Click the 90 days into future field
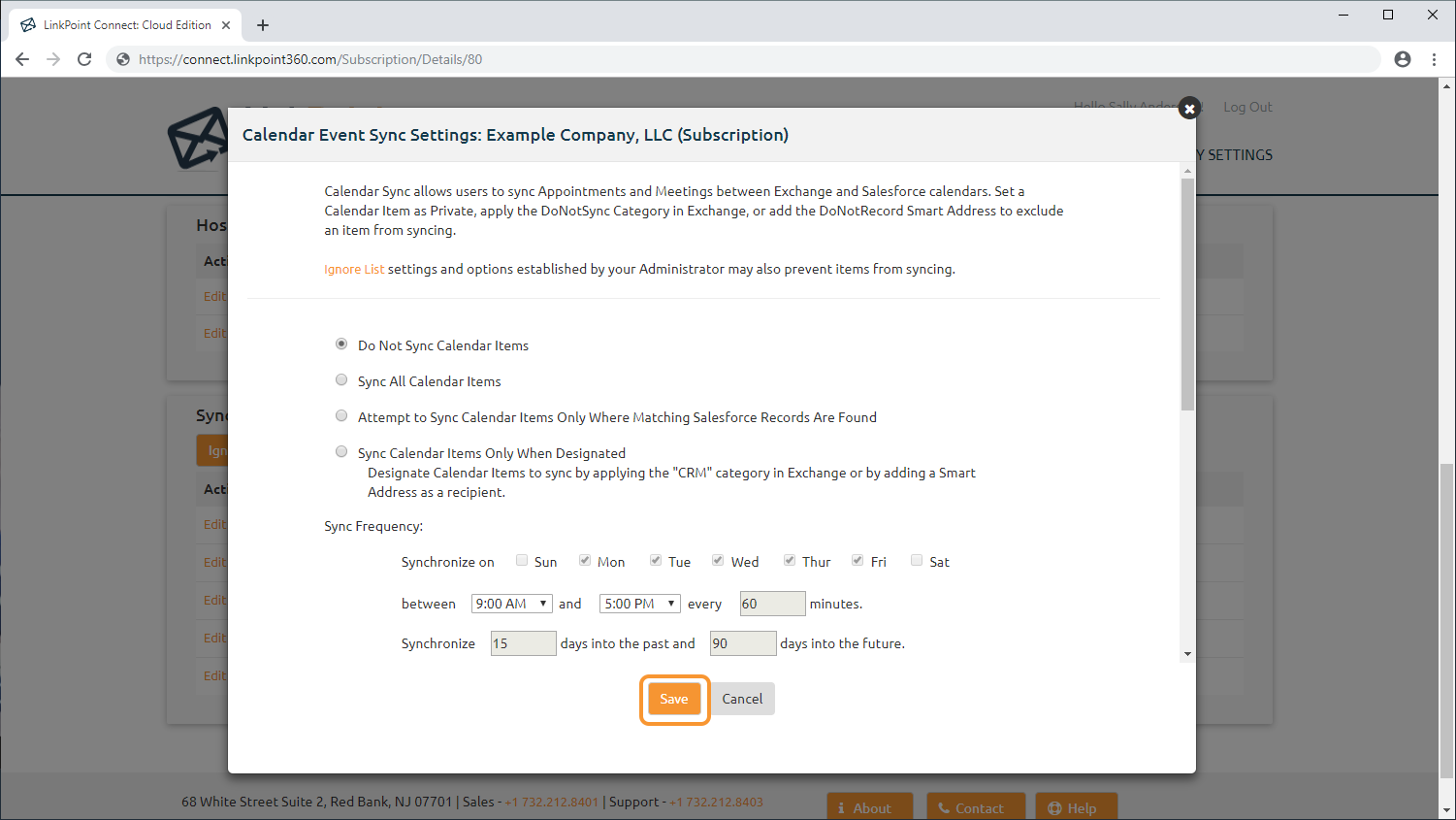The height and width of the screenshot is (820, 1456). pyautogui.click(x=743, y=643)
